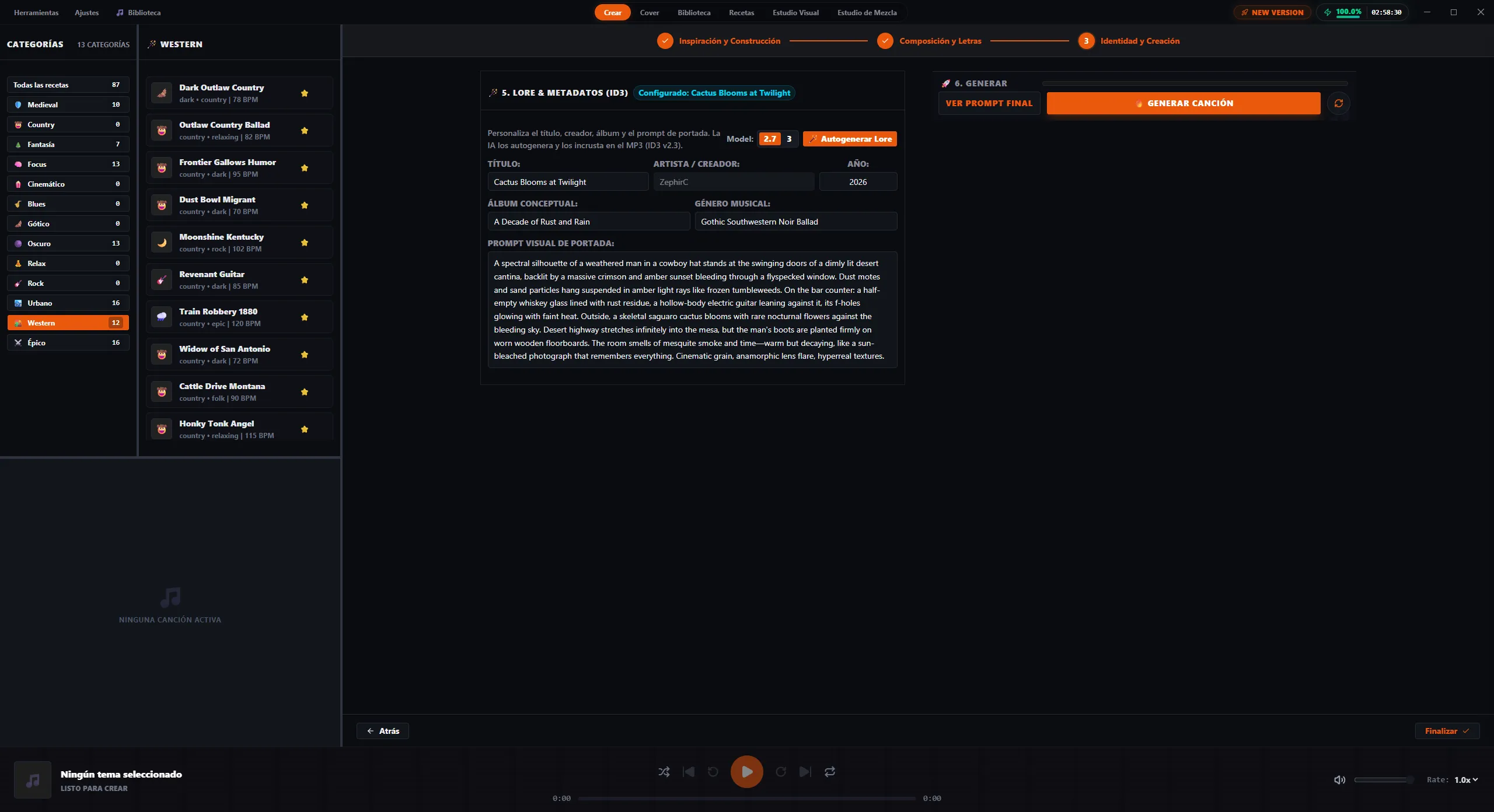
Task: Switch to the Estudio Visual tab
Action: (x=795, y=12)
